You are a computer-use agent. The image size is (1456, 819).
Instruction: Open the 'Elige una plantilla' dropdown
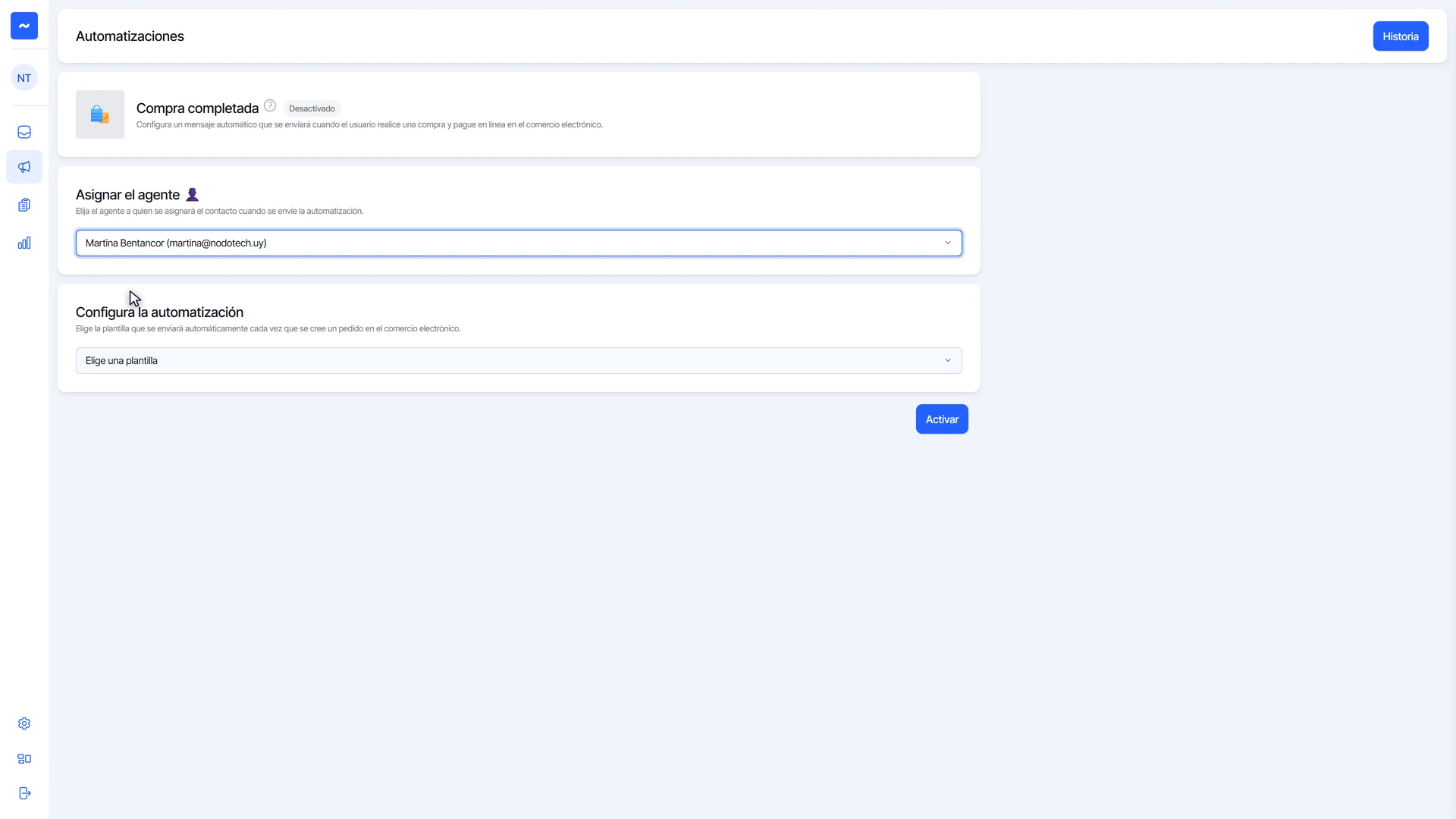coord(519,360)
